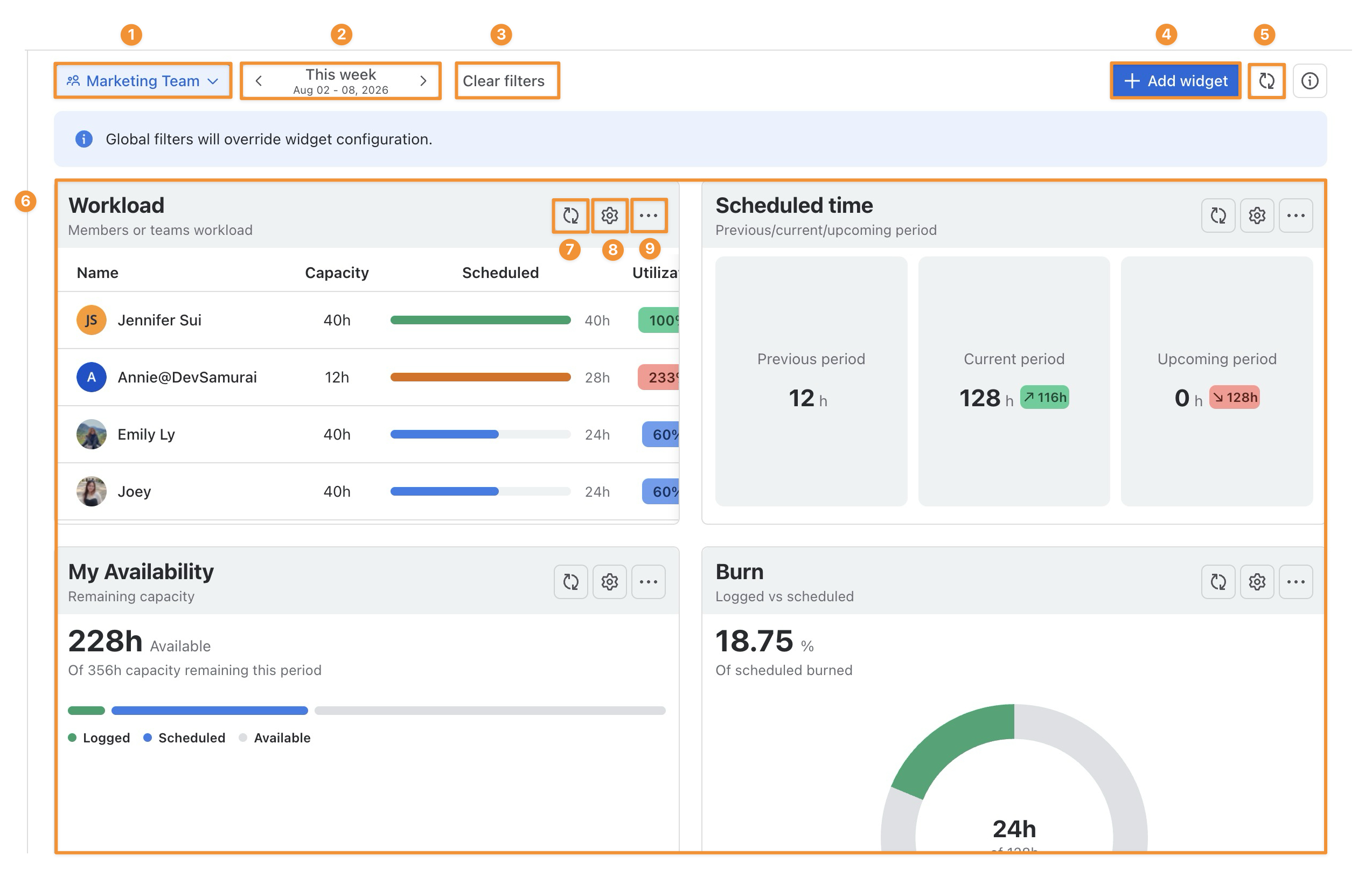Click the 18.75 % burned value
1372x869 pixels.
tap(764, 642)
